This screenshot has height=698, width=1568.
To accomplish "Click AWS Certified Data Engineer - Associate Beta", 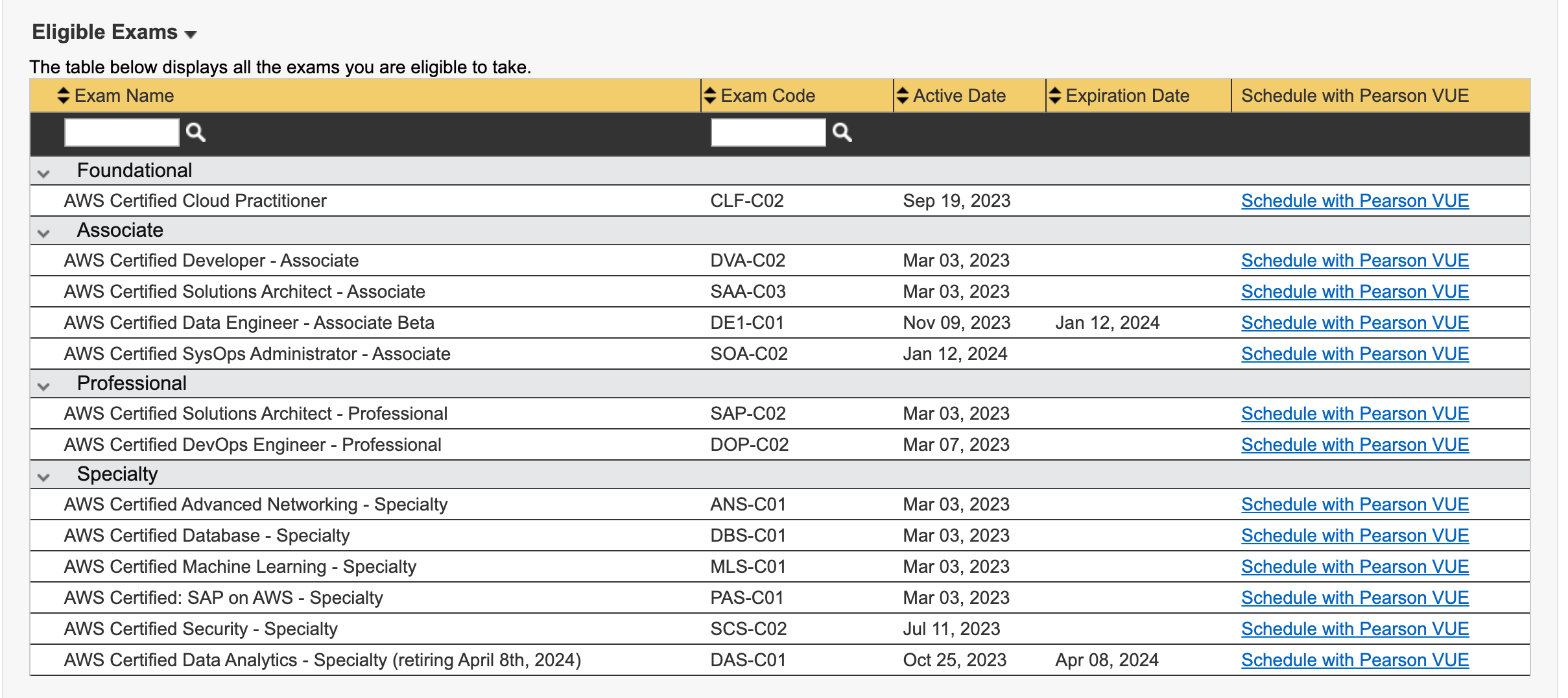I will coord(249,323).
